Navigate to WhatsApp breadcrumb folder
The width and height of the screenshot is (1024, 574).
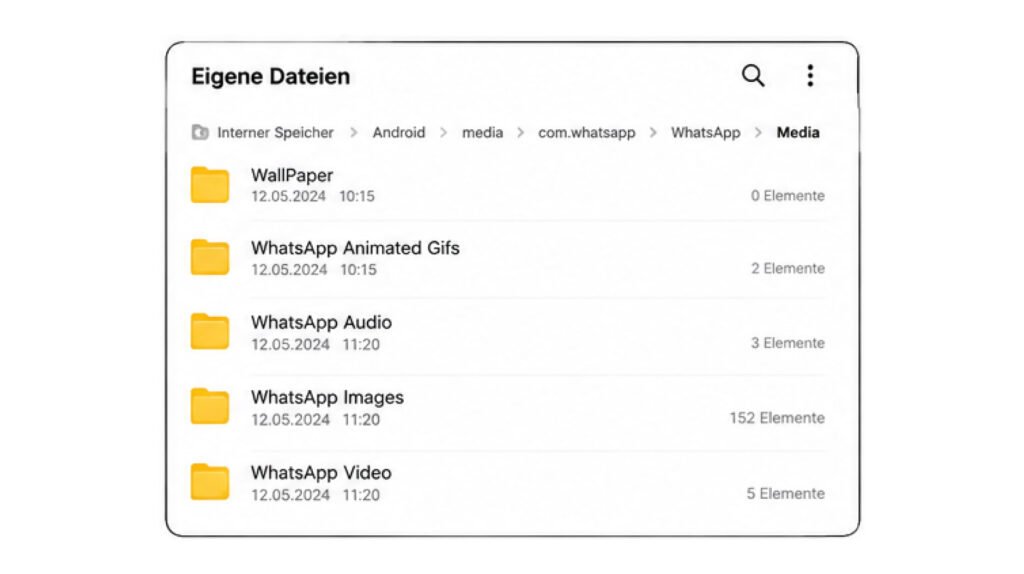[x=705, y=133]
